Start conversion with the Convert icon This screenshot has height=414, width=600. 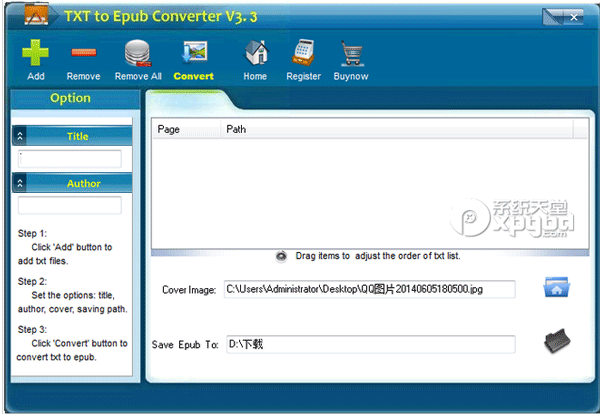193,52
